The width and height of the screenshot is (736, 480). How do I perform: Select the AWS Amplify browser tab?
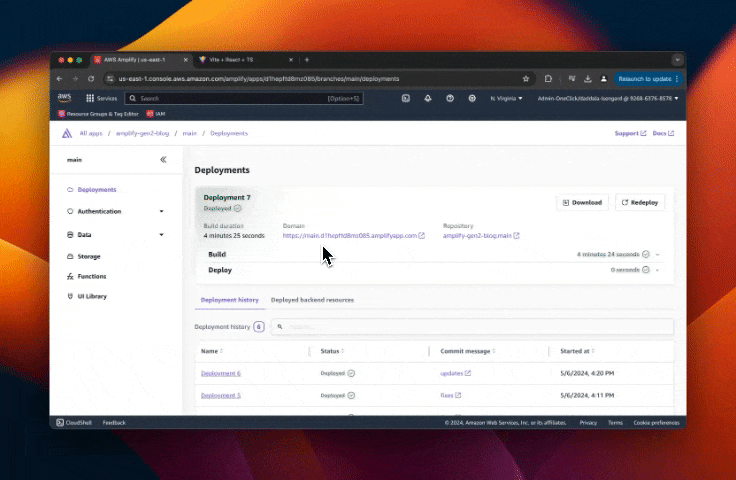[x=139, y=60]
